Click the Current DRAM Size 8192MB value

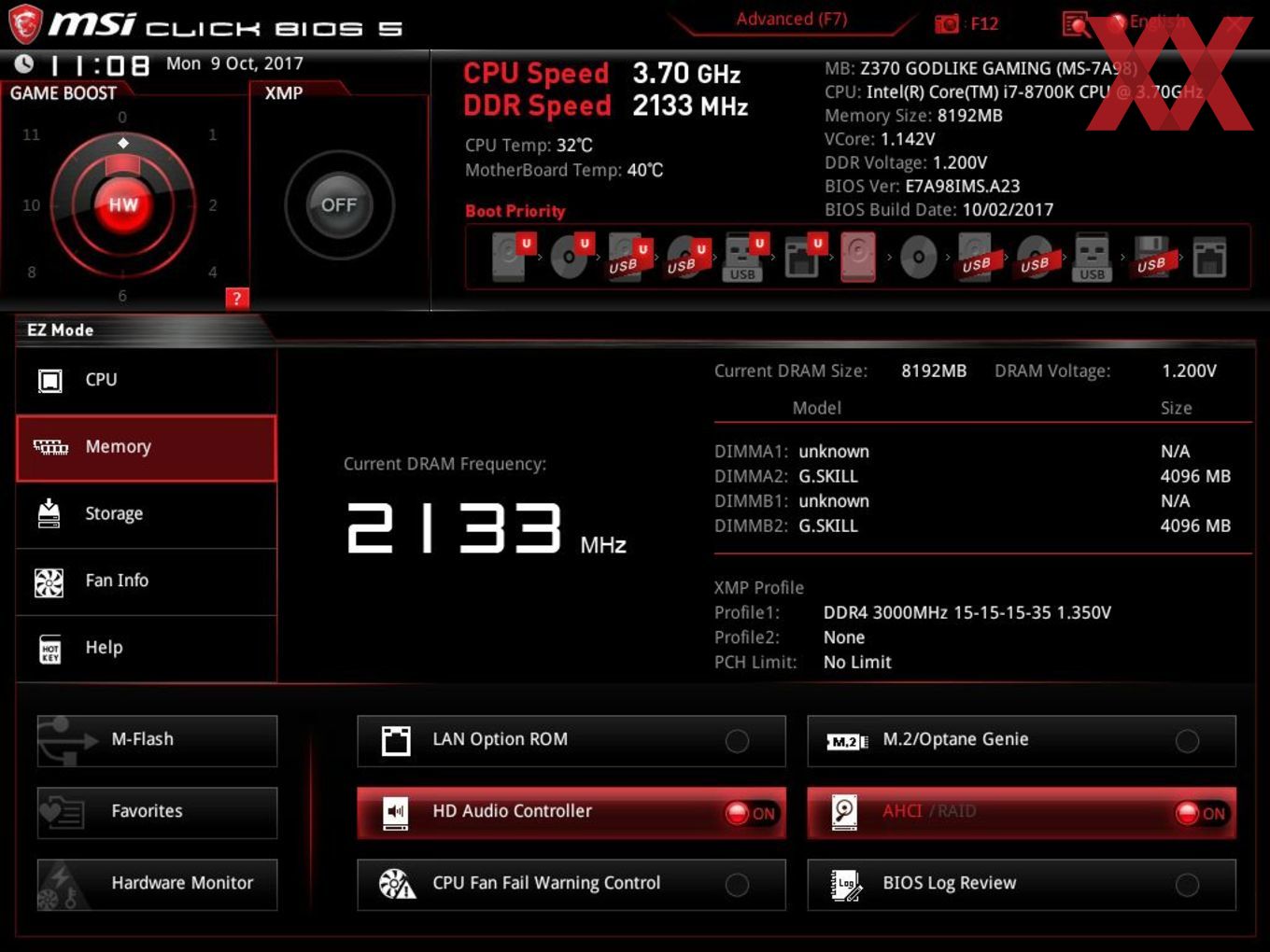(x=933, y=371)
